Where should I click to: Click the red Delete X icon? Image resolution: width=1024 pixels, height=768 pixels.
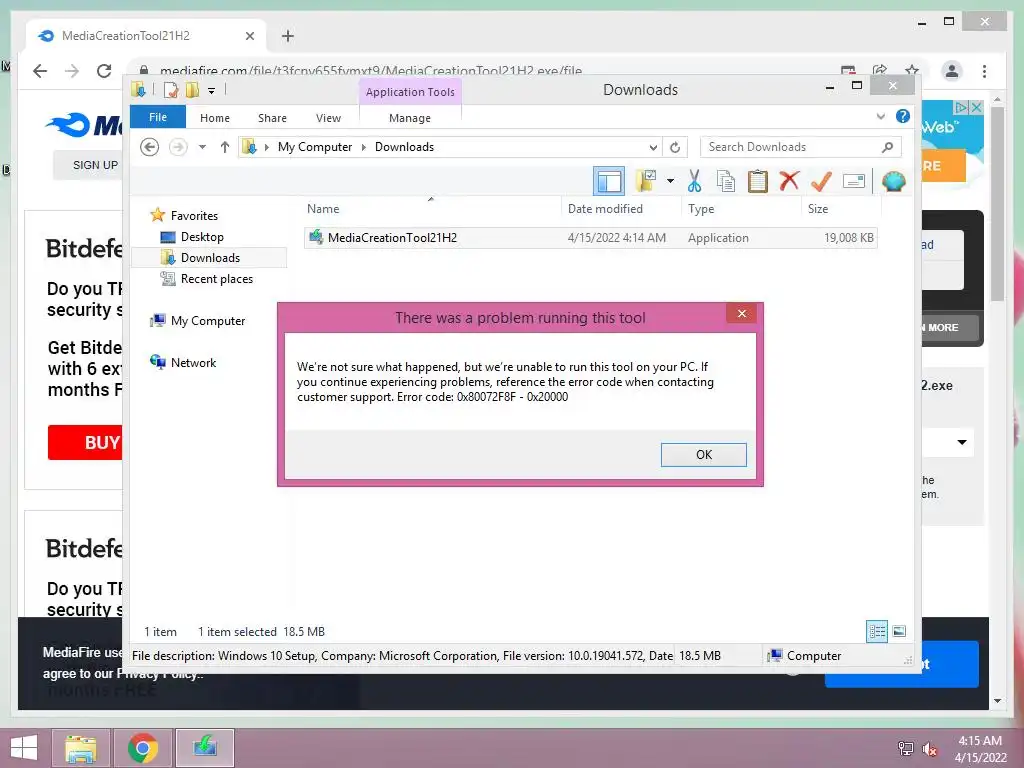point(789,181)
